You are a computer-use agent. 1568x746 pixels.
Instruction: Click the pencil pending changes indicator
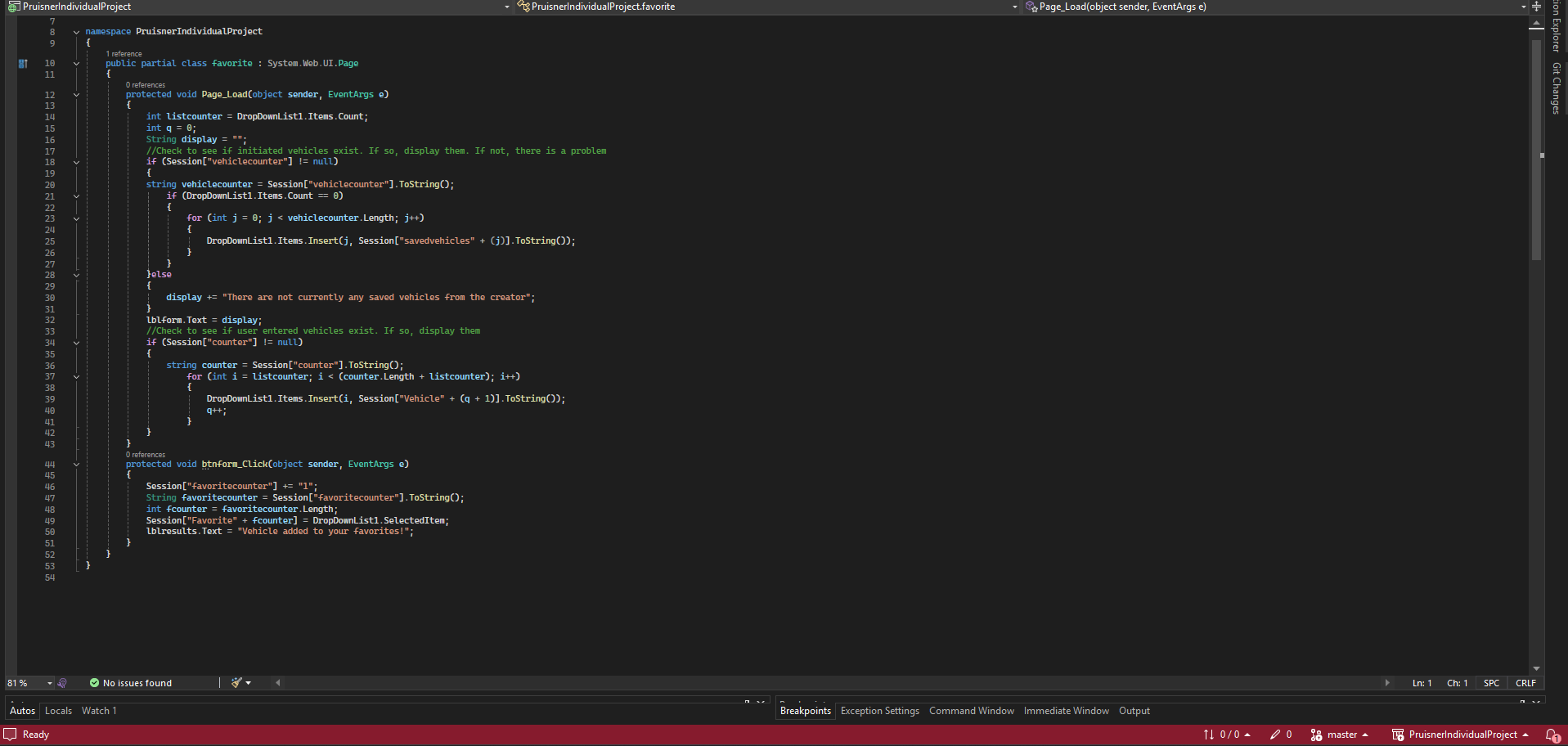coord(1281,735)
